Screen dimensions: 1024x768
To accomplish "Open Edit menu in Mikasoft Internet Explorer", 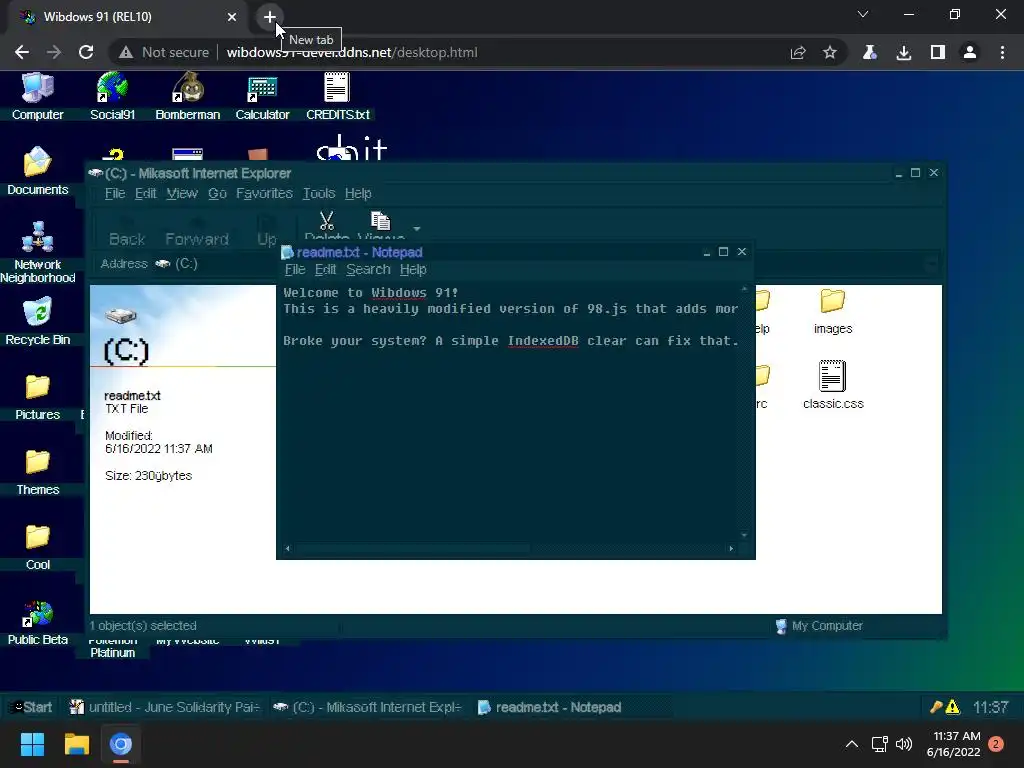I will 145,193.
